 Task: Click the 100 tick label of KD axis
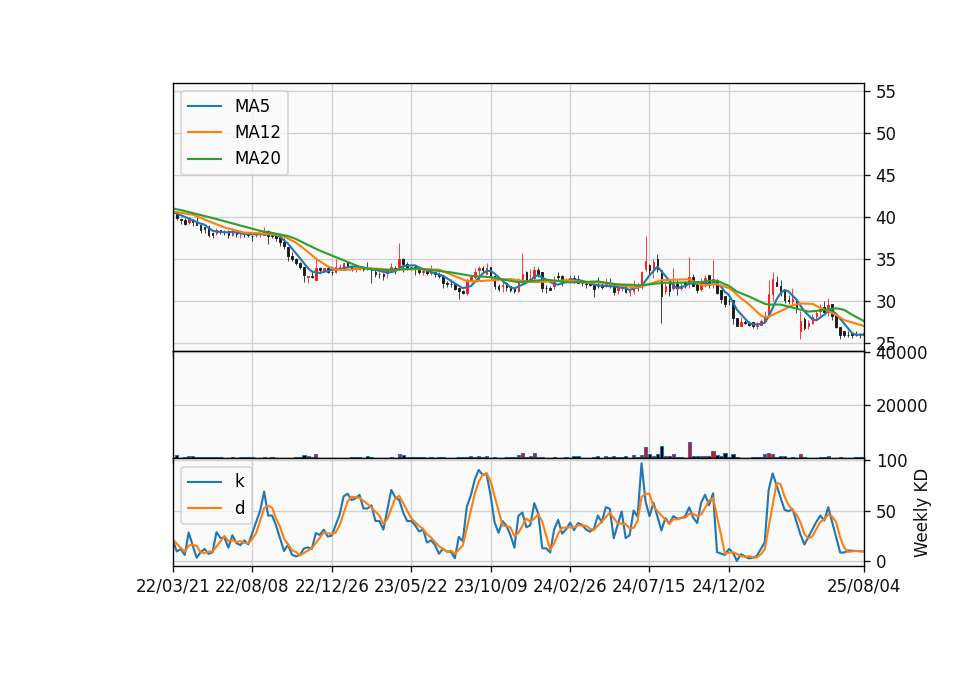point(891,461)
